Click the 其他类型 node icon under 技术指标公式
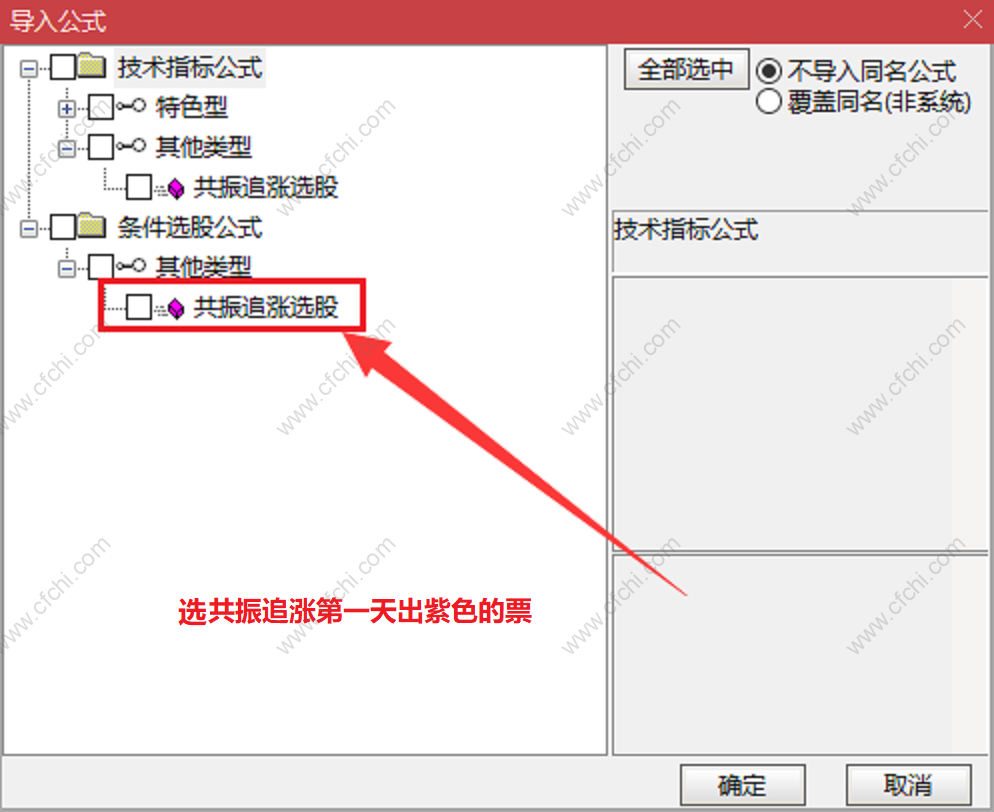 (131, 146)
